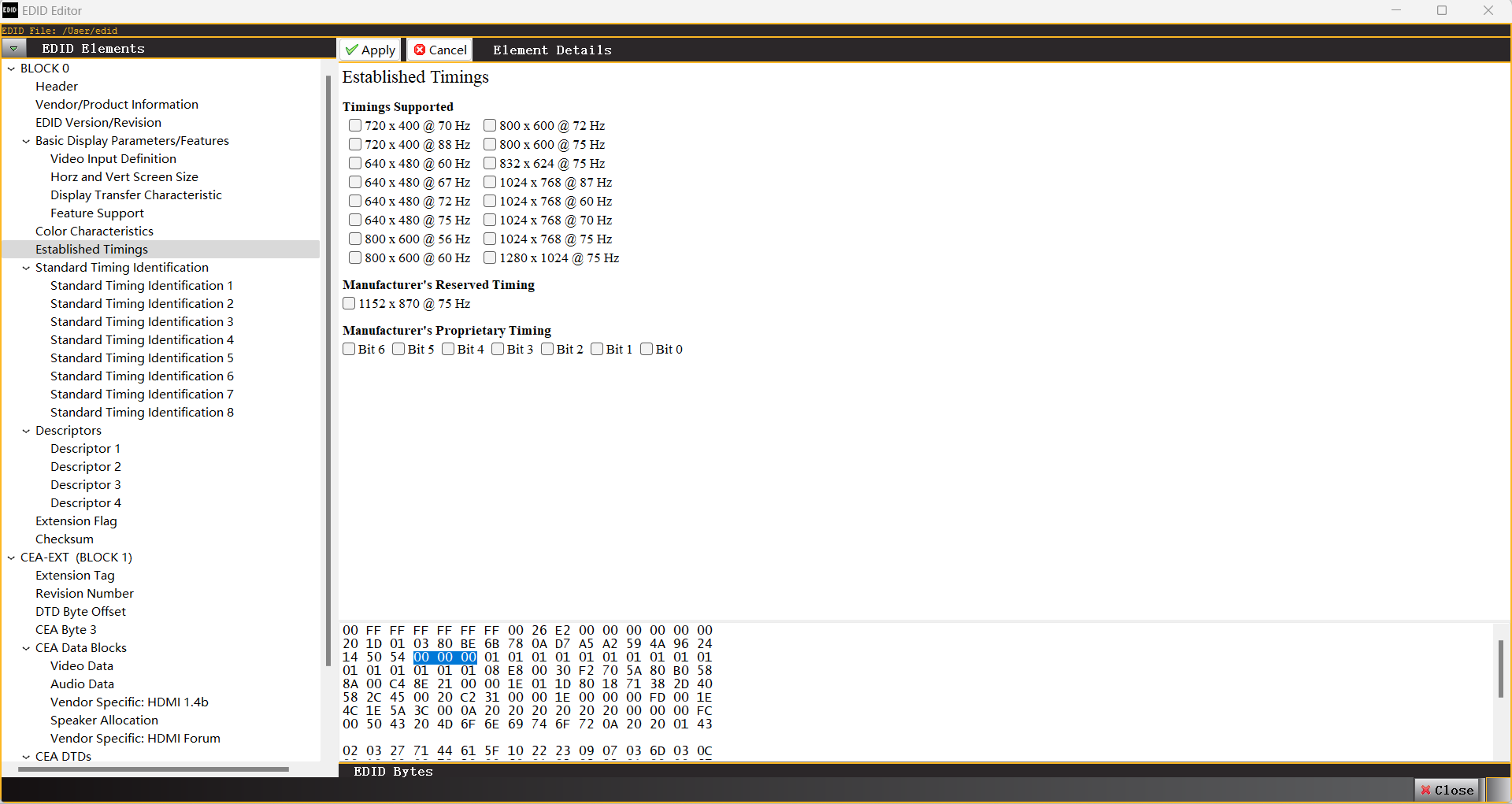Enable the 640 x 480 @ 60 Hz timing

click(x=355, y=163)
